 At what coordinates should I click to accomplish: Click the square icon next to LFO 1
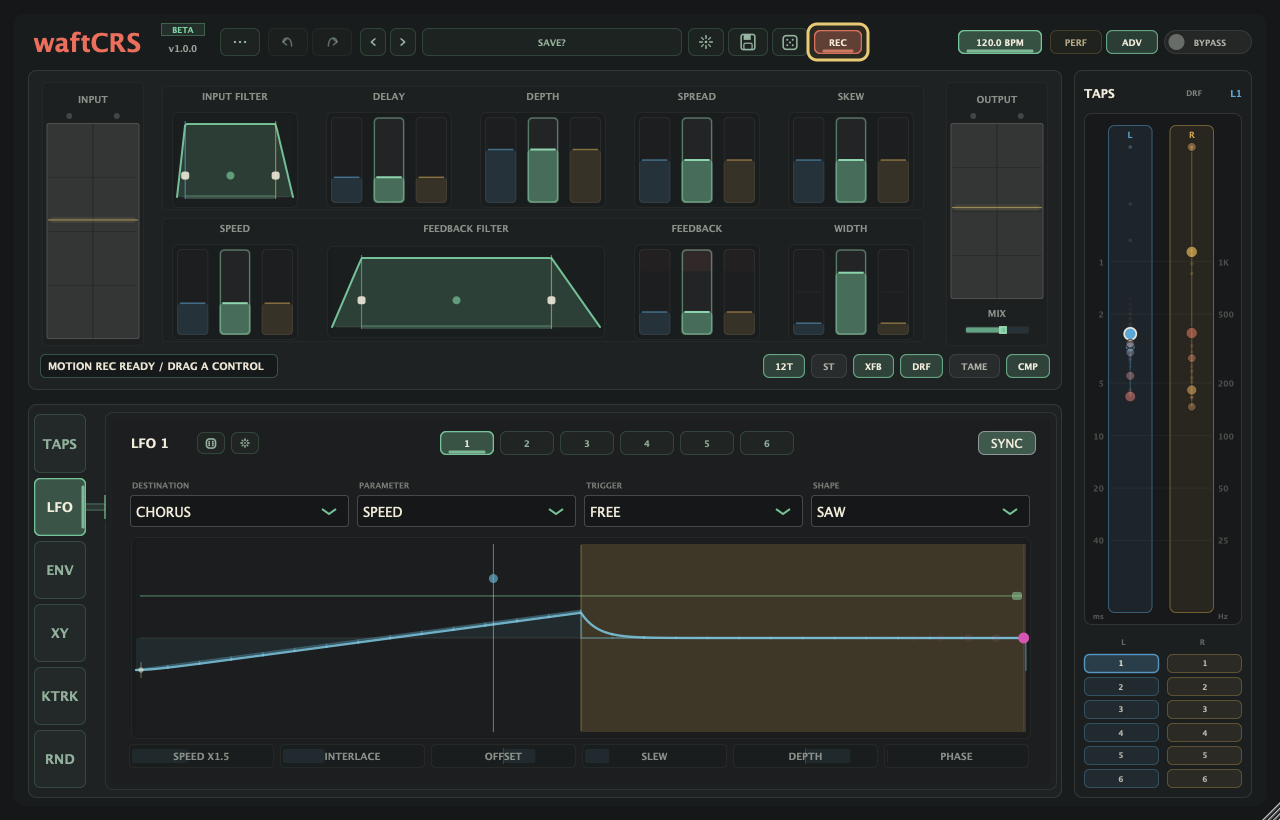(x=211, y=443)
